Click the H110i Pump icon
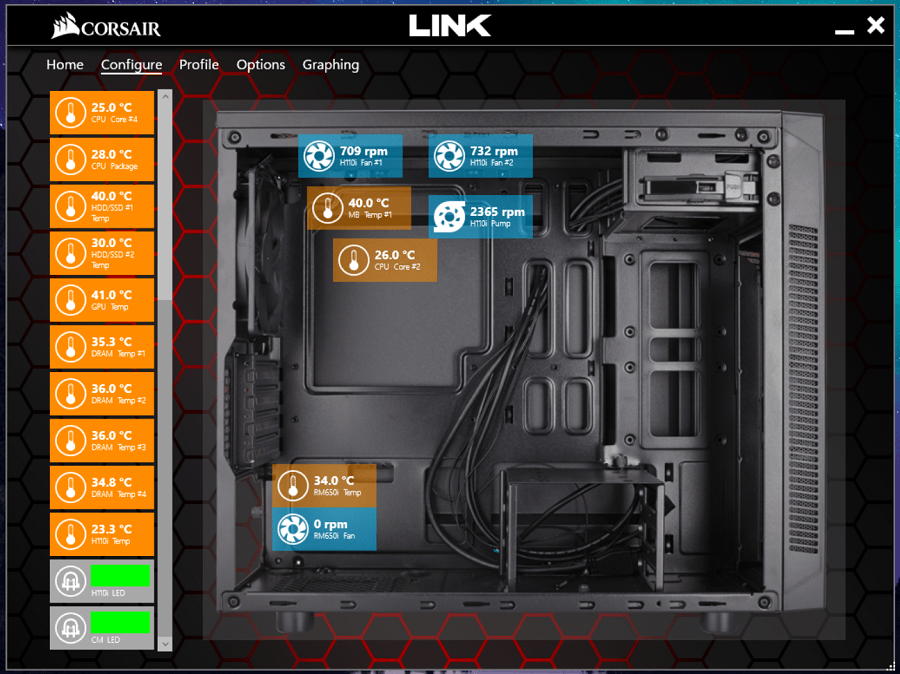 [449, 216]
